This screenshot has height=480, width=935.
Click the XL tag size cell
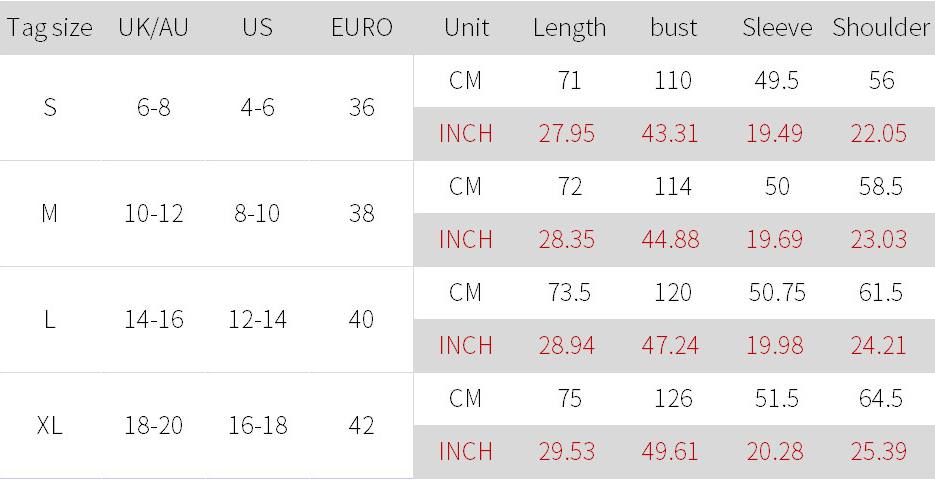point(50,425)
